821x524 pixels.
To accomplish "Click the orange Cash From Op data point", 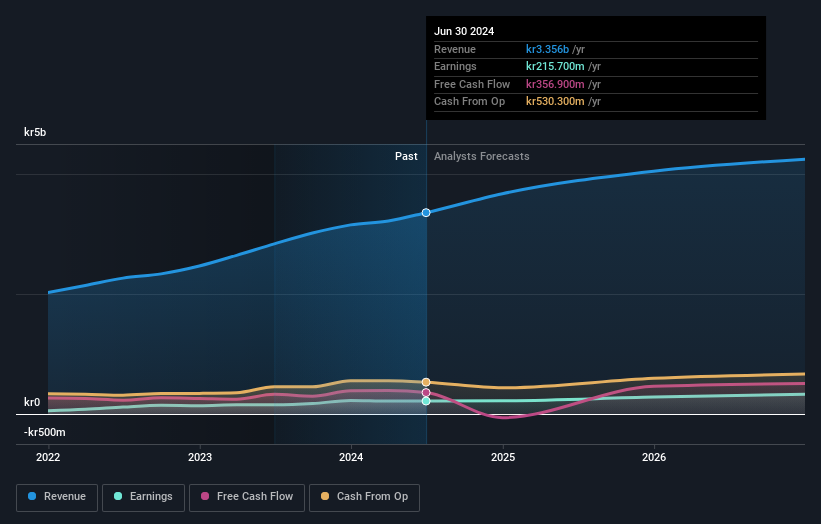I will click(426, 382).
